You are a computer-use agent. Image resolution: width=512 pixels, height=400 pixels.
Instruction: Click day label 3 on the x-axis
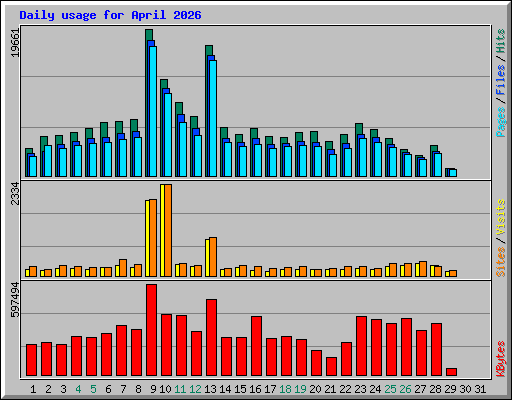(x=63, y=389)
